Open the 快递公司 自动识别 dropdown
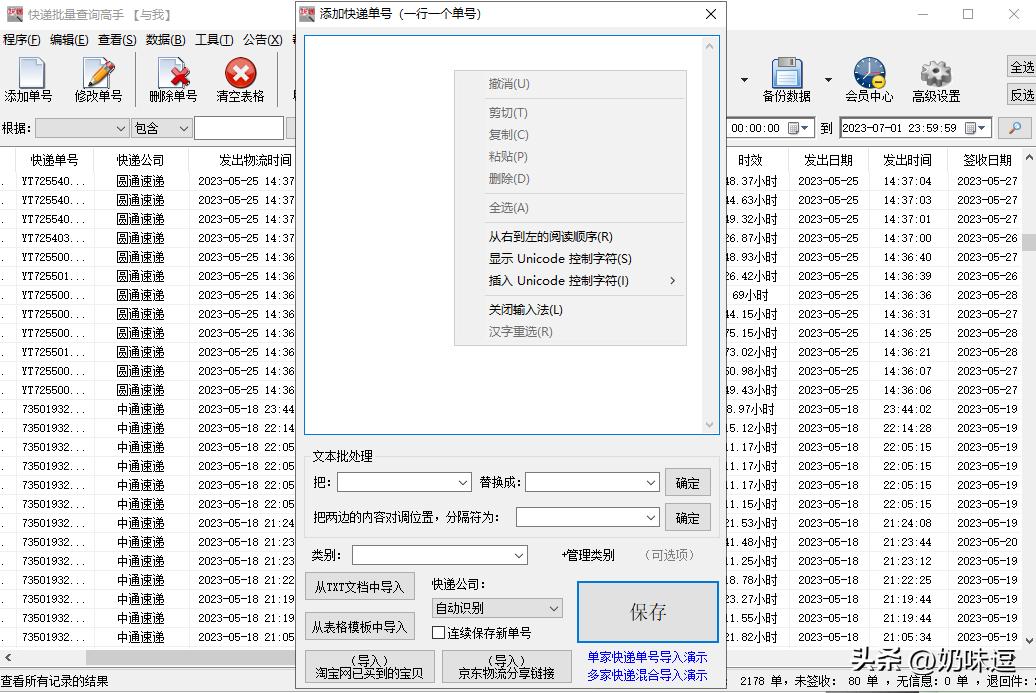The height and width of the screenshot is (693, 1036). click(554, 608)
